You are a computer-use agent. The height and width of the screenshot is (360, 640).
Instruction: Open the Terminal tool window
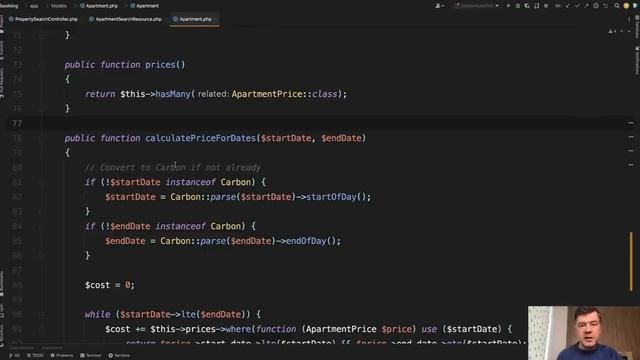pos(91,356)
